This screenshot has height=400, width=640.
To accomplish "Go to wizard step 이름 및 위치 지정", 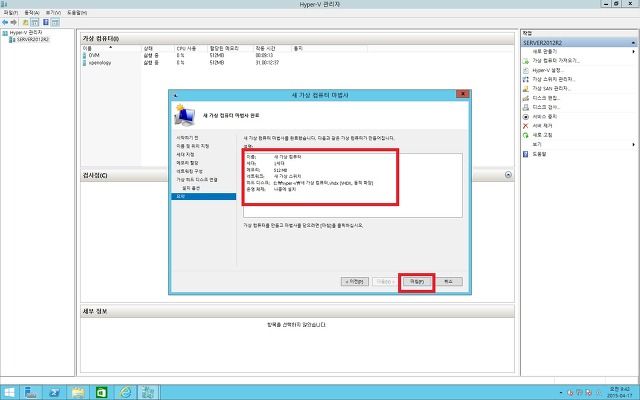I will [192, 146].
